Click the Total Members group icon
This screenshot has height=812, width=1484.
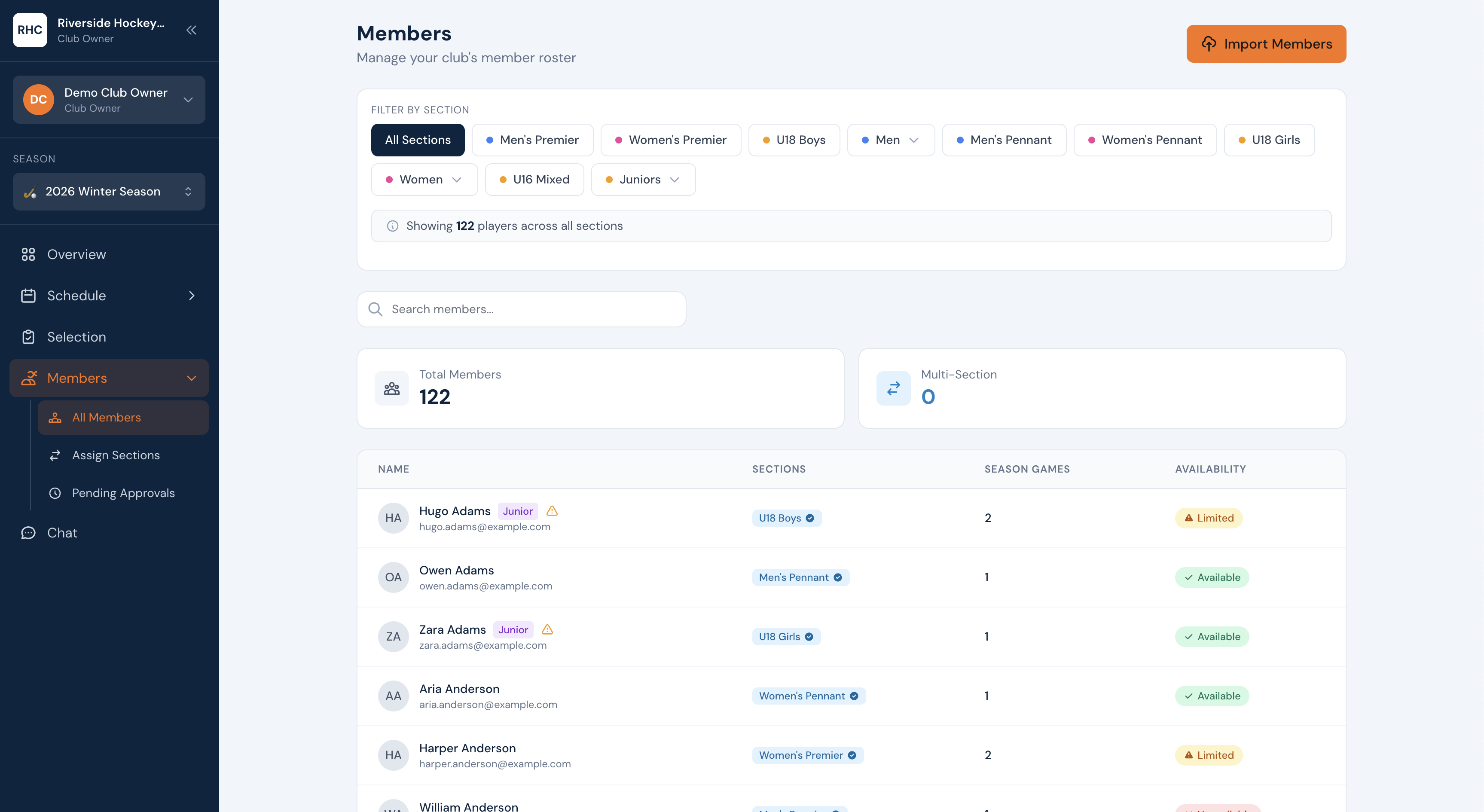(392, 389)
